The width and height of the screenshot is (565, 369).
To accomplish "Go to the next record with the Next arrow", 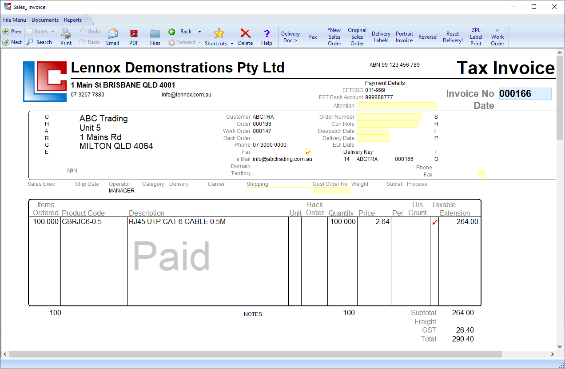I will (x=6, y=42).
